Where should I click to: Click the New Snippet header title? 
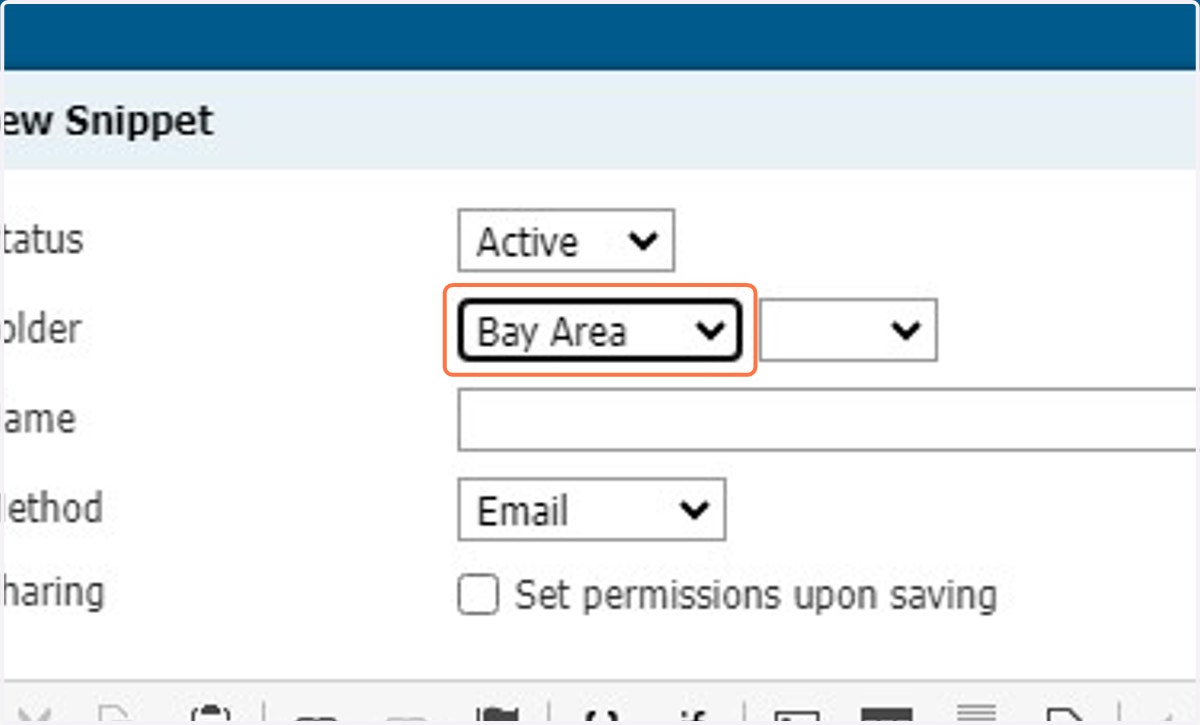107,121
